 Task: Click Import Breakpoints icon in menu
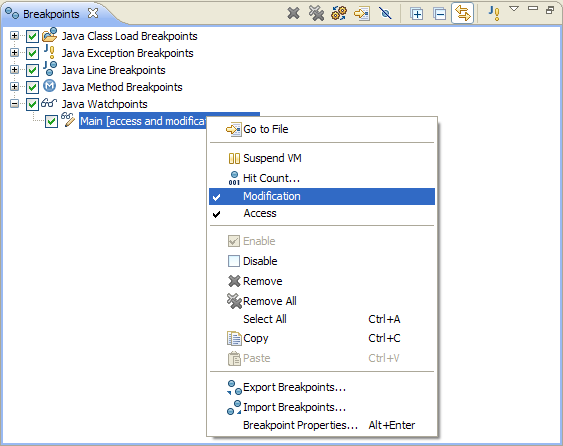click(234, 407)
